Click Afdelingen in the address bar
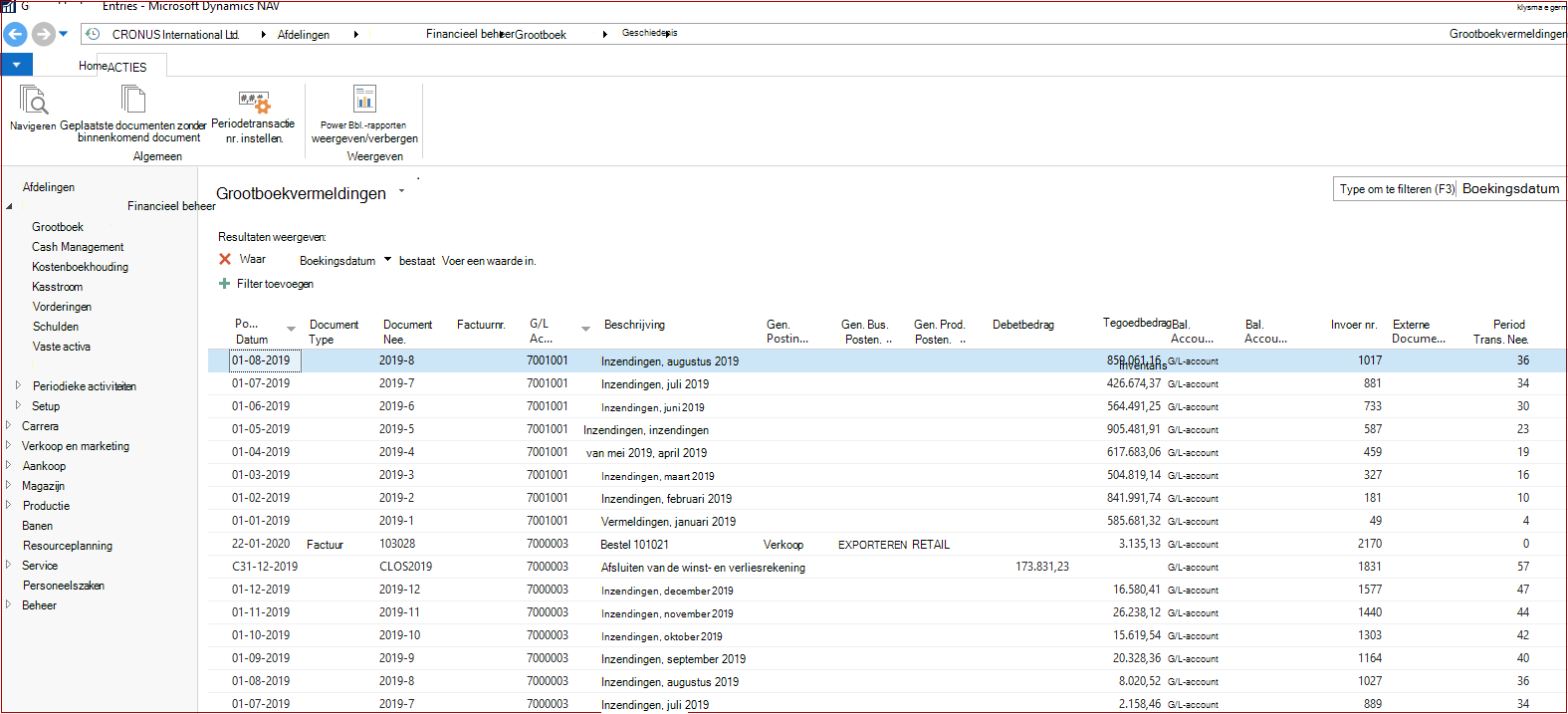The height and width of the screenshot is (714, 1568). (x=304, y=34)
